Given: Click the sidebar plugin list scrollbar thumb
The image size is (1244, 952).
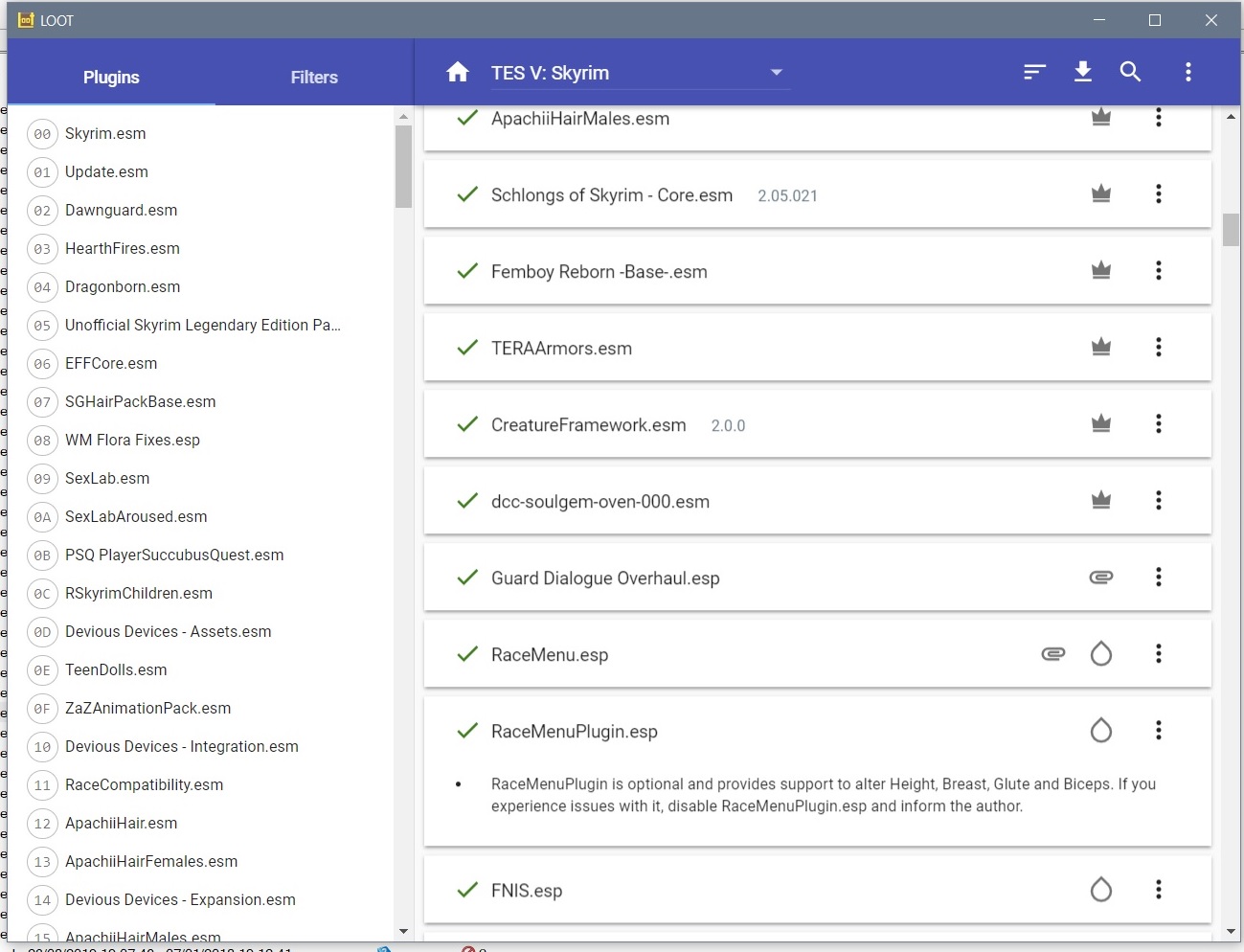Looking at the screenshot, I should point(403,166).
